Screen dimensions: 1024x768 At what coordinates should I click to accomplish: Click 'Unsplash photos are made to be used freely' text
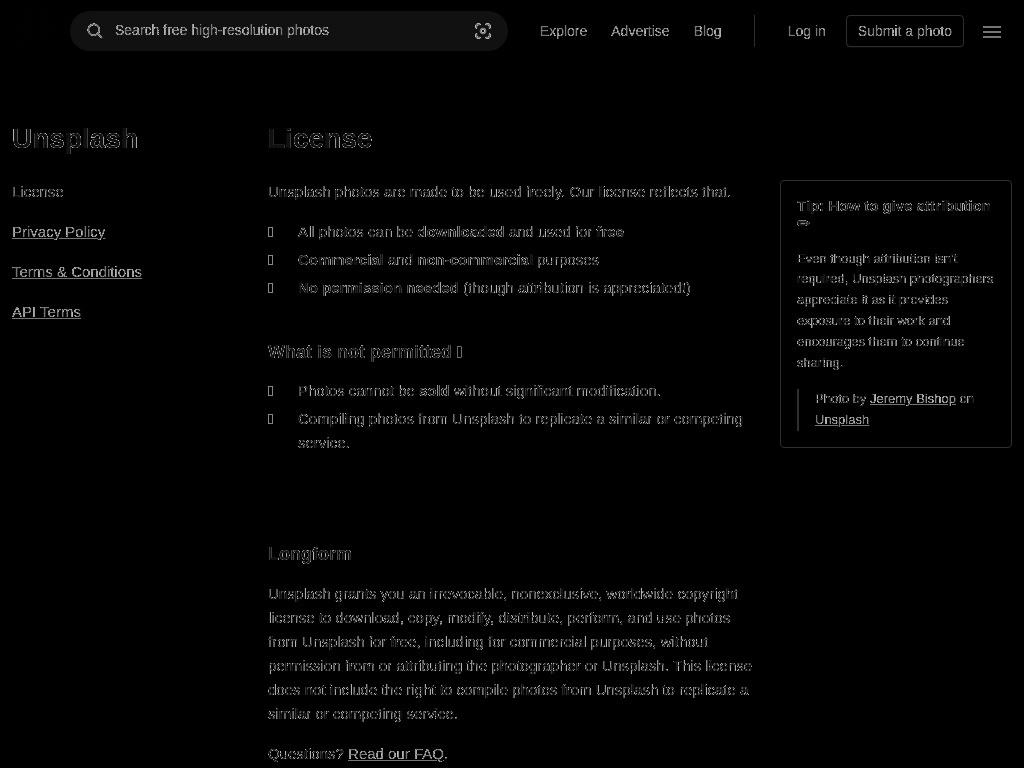tap(499, 192)
